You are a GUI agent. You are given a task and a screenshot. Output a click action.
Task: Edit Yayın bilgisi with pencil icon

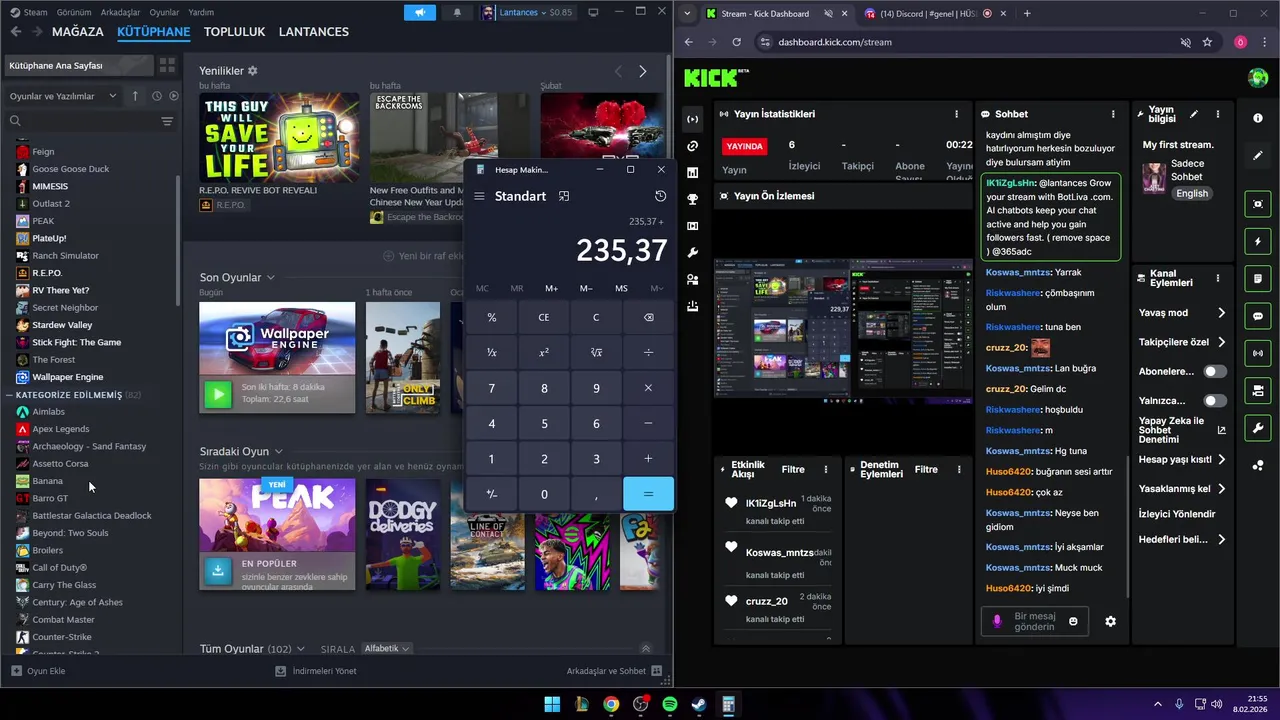[1193, 114]
